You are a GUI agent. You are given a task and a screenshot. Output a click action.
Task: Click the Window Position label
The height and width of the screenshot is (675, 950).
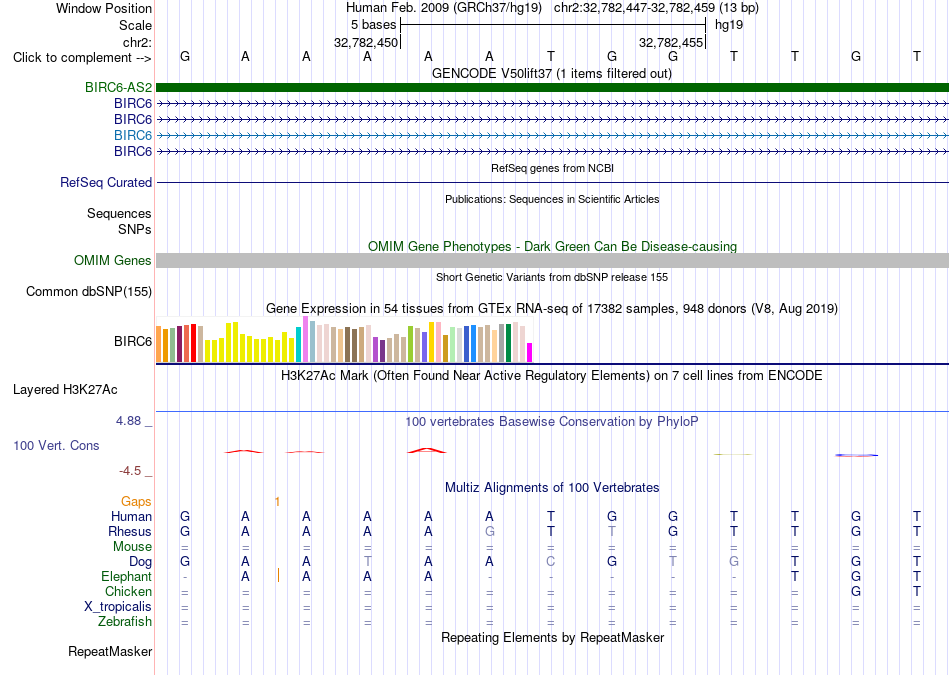coord(104,8)
